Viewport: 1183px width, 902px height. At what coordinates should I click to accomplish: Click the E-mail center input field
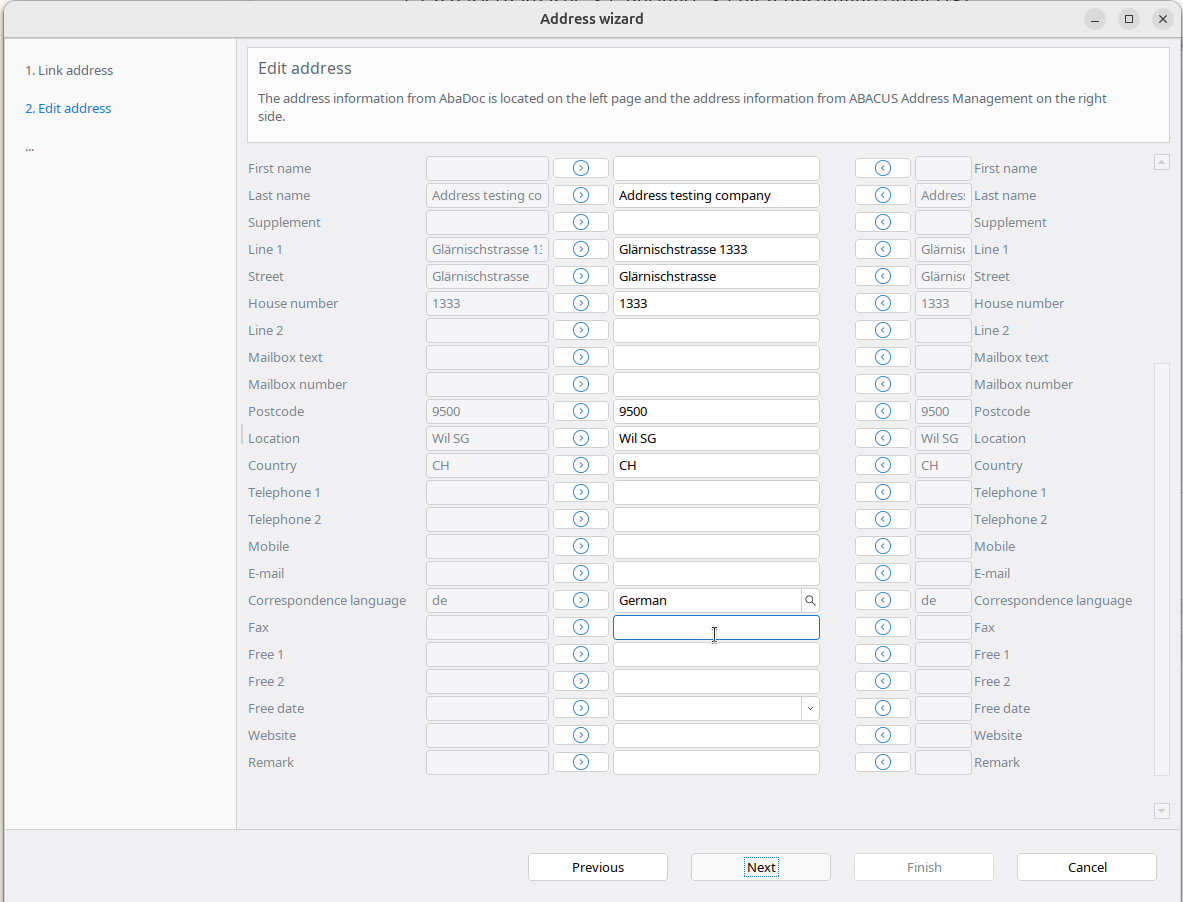click(715, 573)
